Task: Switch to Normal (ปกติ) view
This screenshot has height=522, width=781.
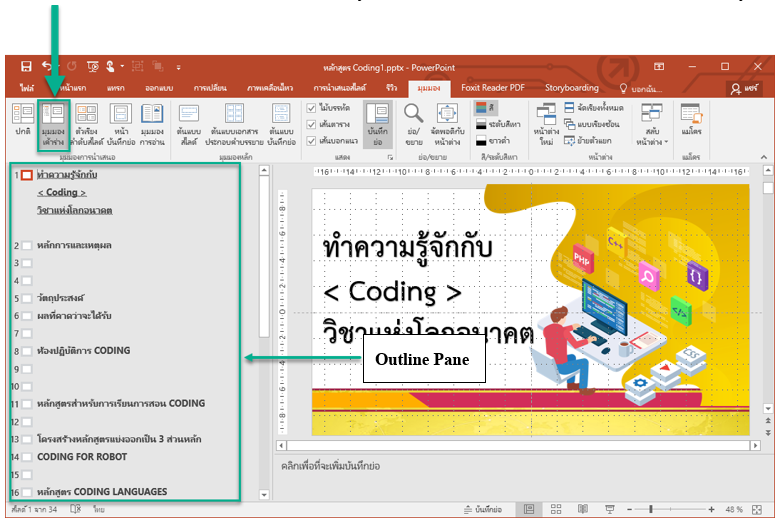Action: tap(22, 120)
